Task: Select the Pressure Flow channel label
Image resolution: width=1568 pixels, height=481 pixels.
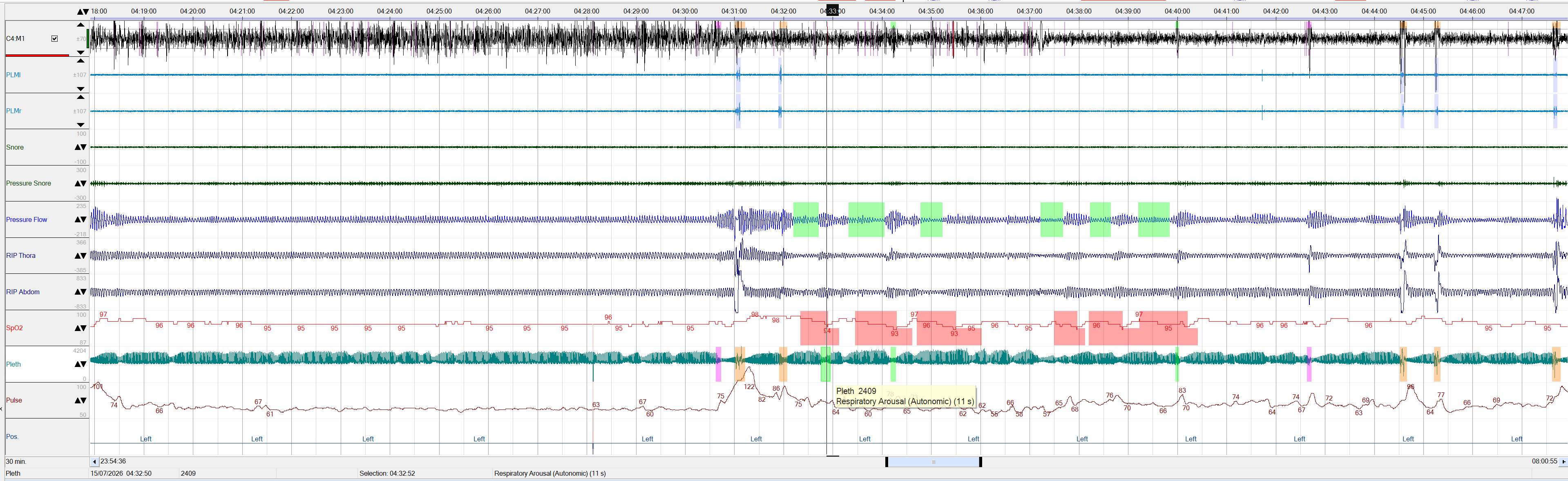Action: pyautogui.click(x=27, y=220)
